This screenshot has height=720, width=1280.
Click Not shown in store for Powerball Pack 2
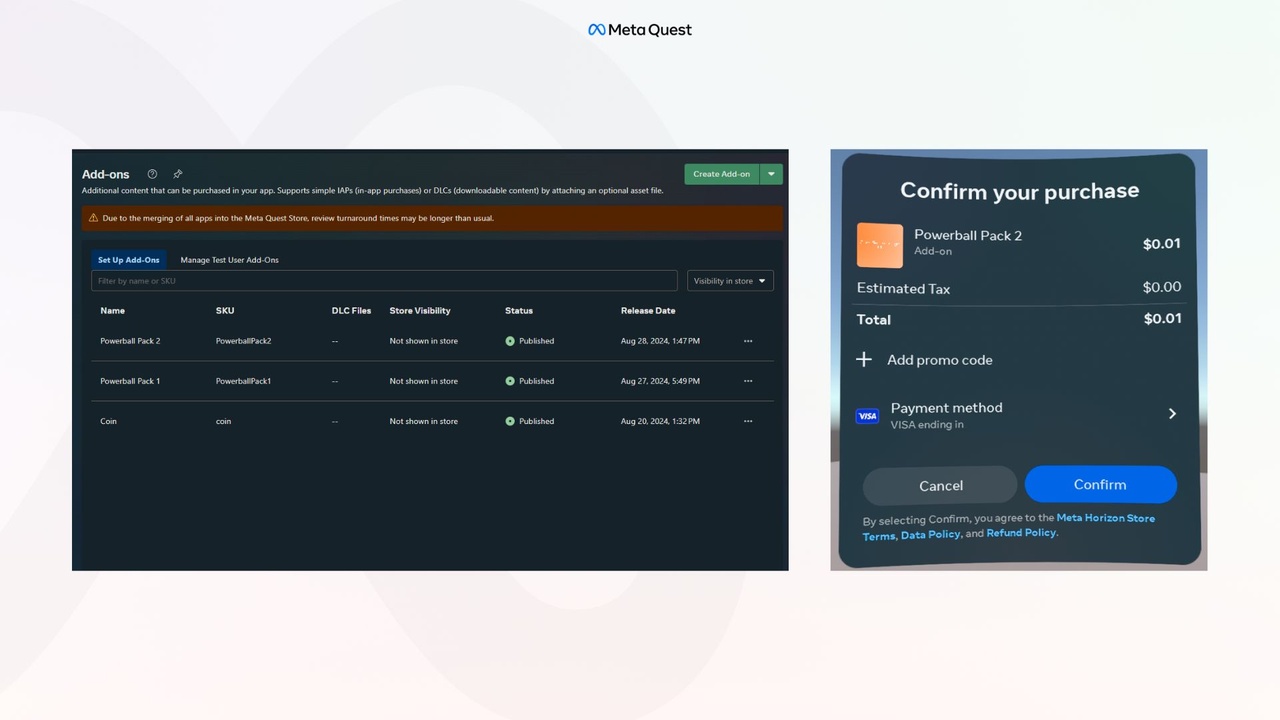pyautogui.click(x=424, y=341)
